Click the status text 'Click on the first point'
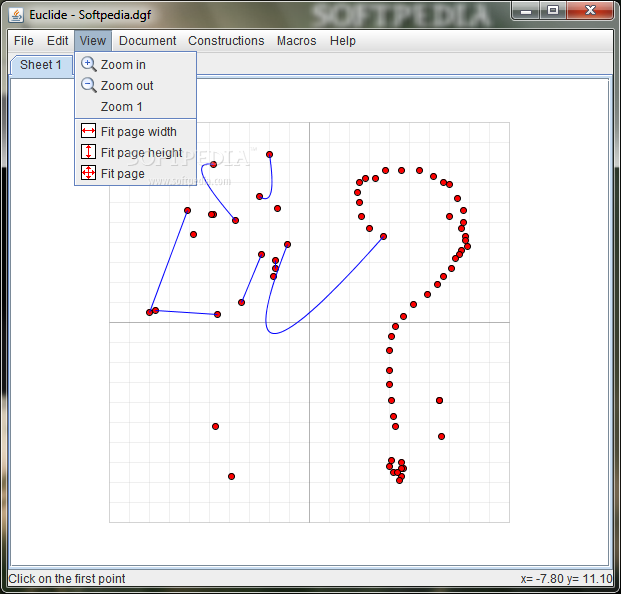Image resolution: width=621 pixels, height=594 pixels. 67,579
